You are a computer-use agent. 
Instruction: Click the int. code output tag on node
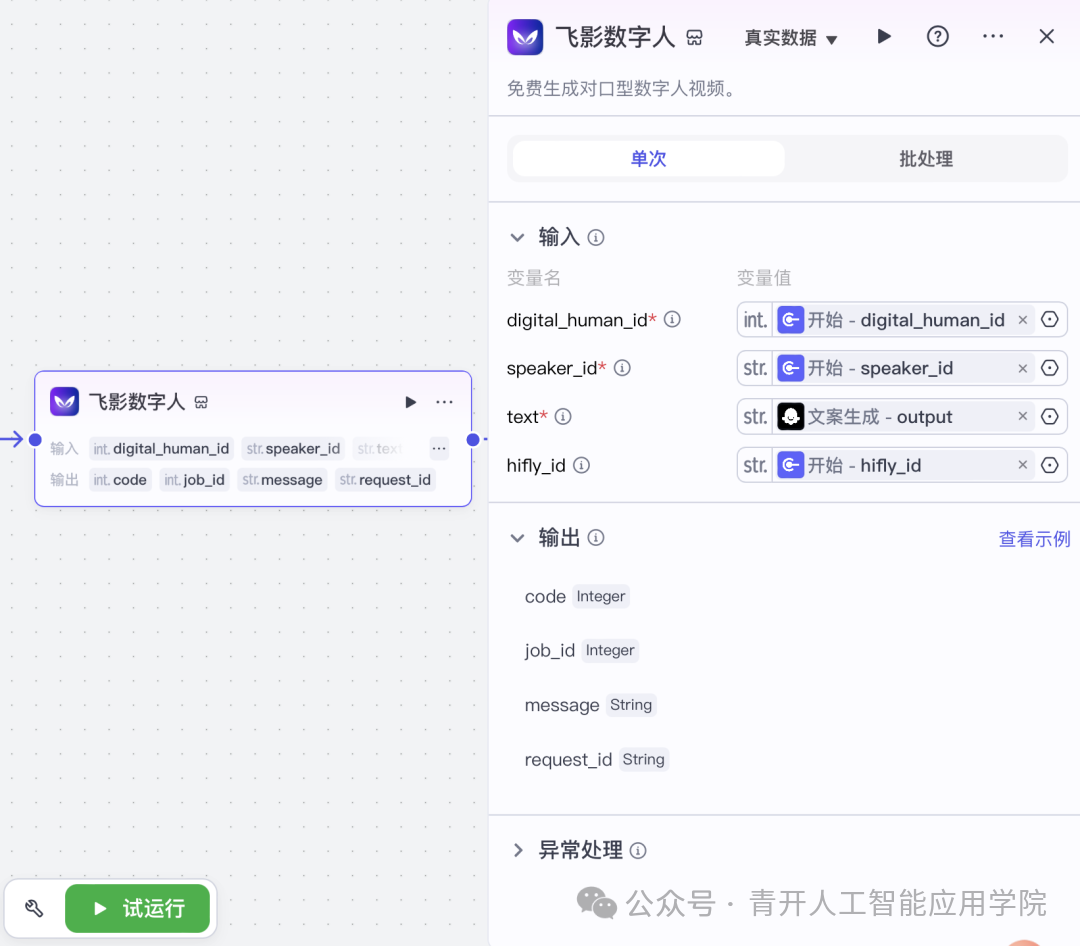pyautogui.click(x=120, y=480)
